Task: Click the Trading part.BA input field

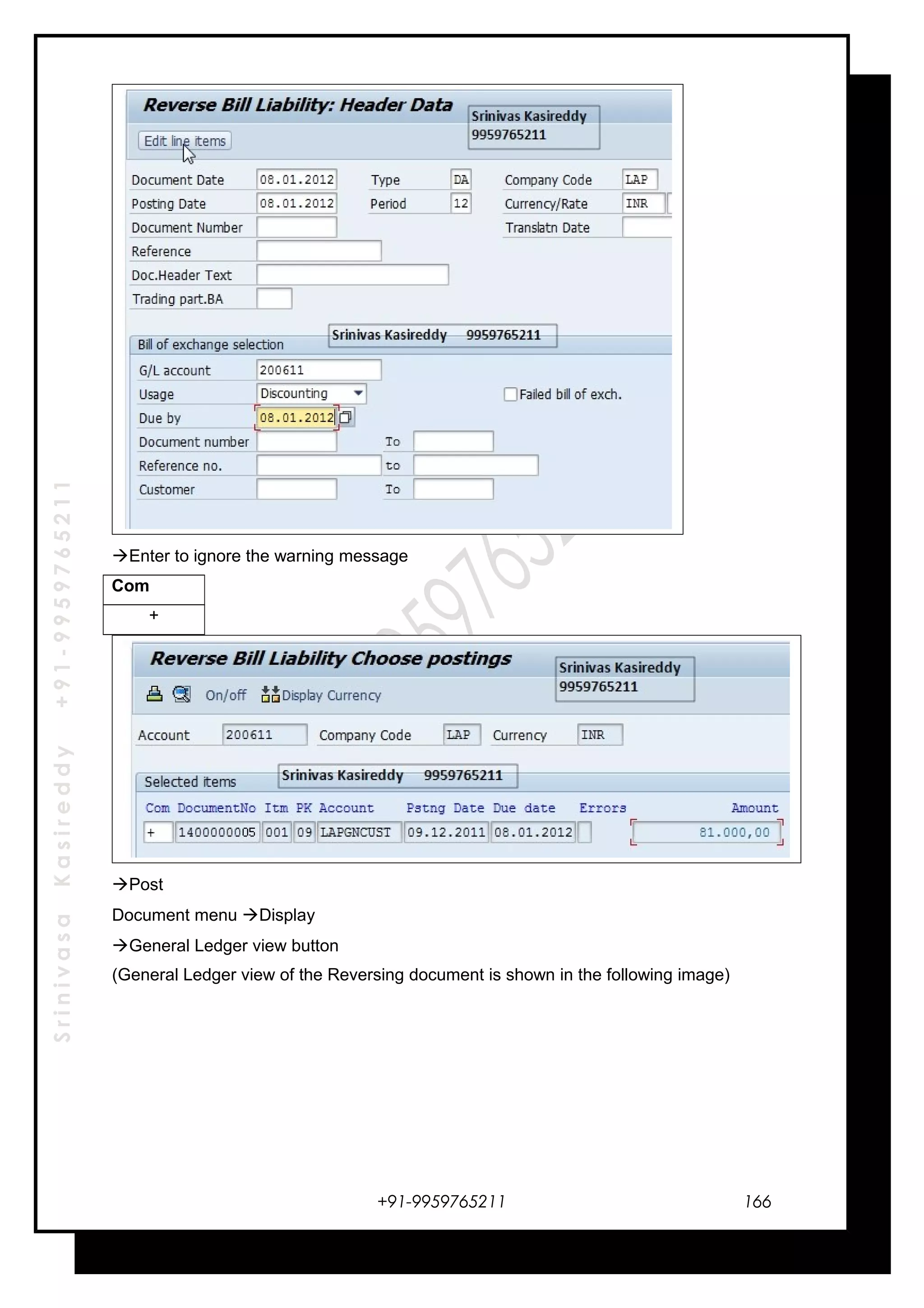Action: click(x=274, y=299)
